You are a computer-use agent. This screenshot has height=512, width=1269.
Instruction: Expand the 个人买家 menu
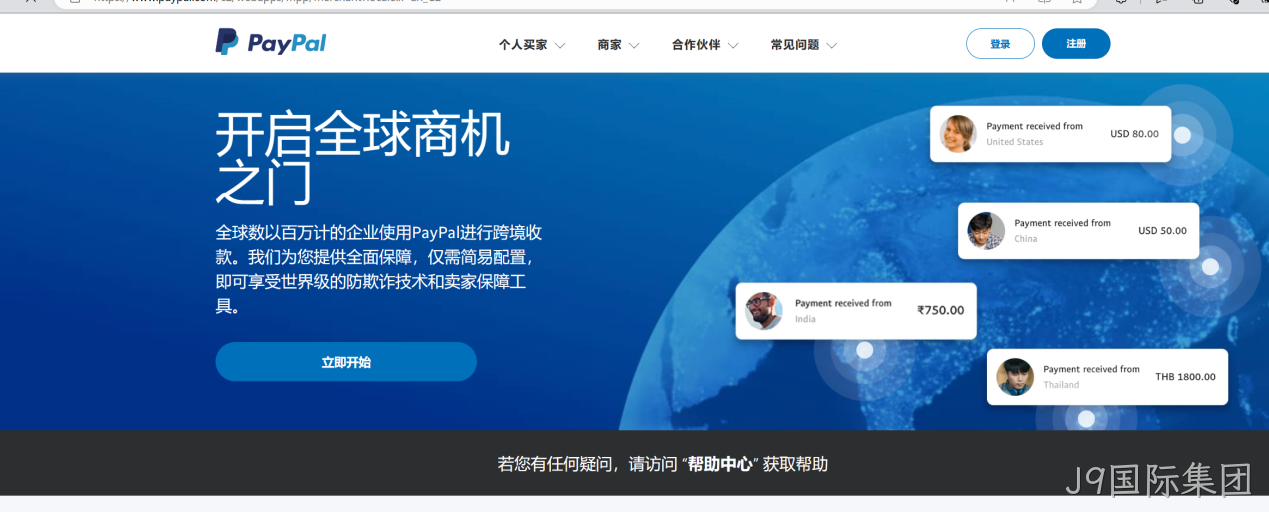point(532,45)
